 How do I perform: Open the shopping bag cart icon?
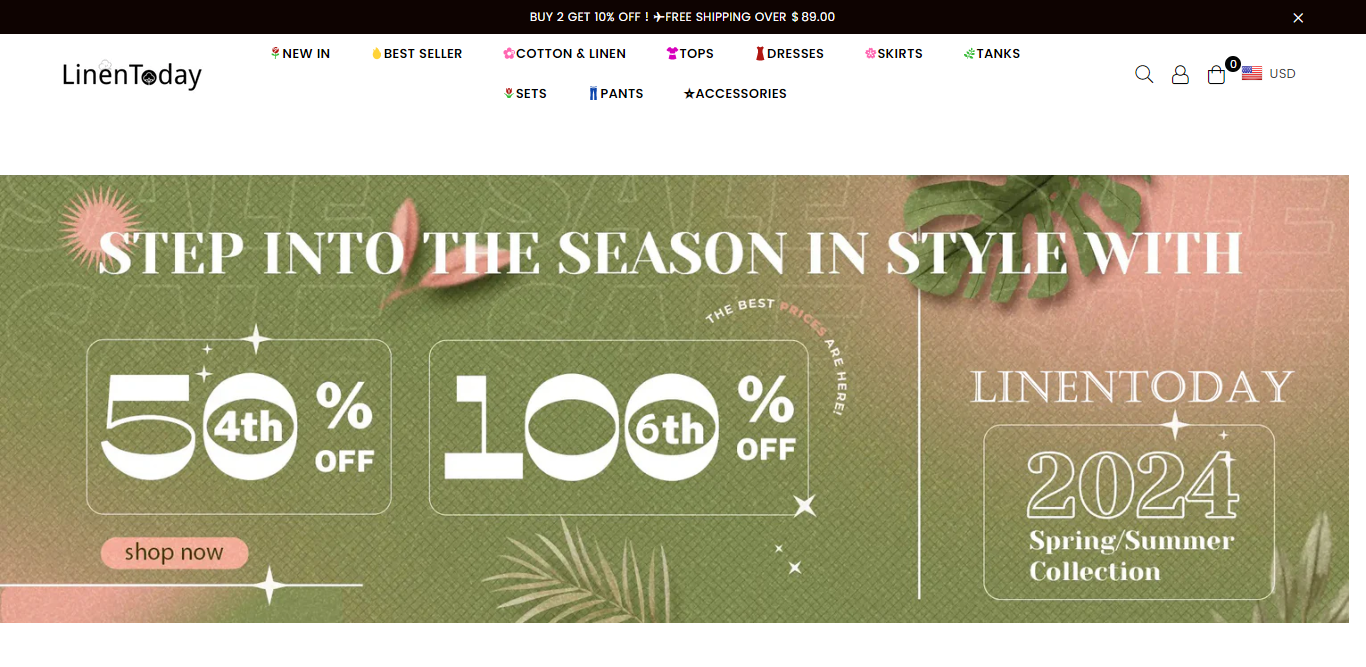click(x=1216, y=75)
